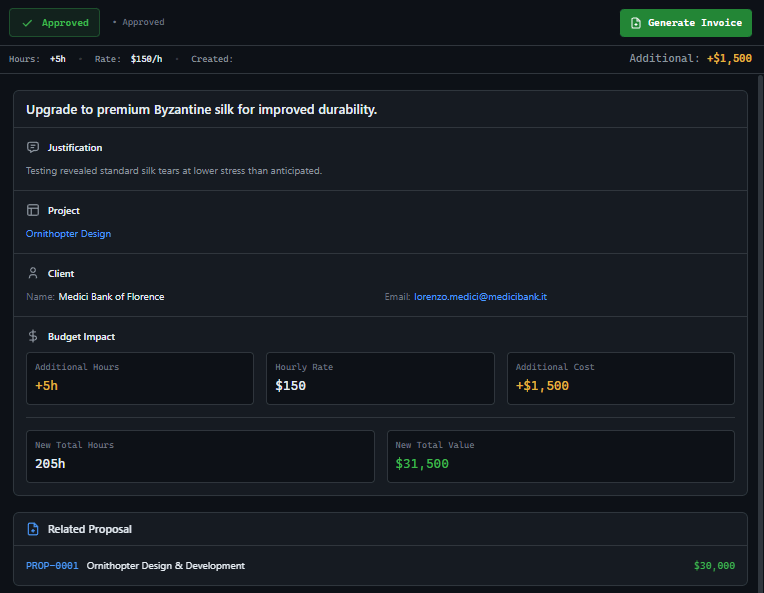Click the checkmark icon in Approved badge
This screenshot has height=593, width=764.
(27, 23)
